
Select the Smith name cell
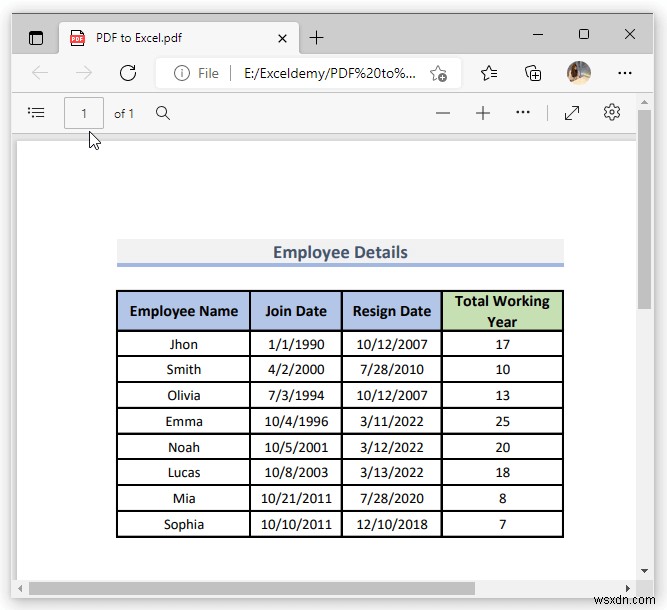point(184,369)
